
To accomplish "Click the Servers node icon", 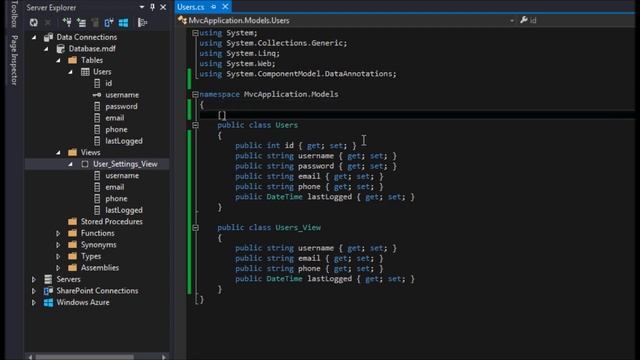I will coord(48,279).
